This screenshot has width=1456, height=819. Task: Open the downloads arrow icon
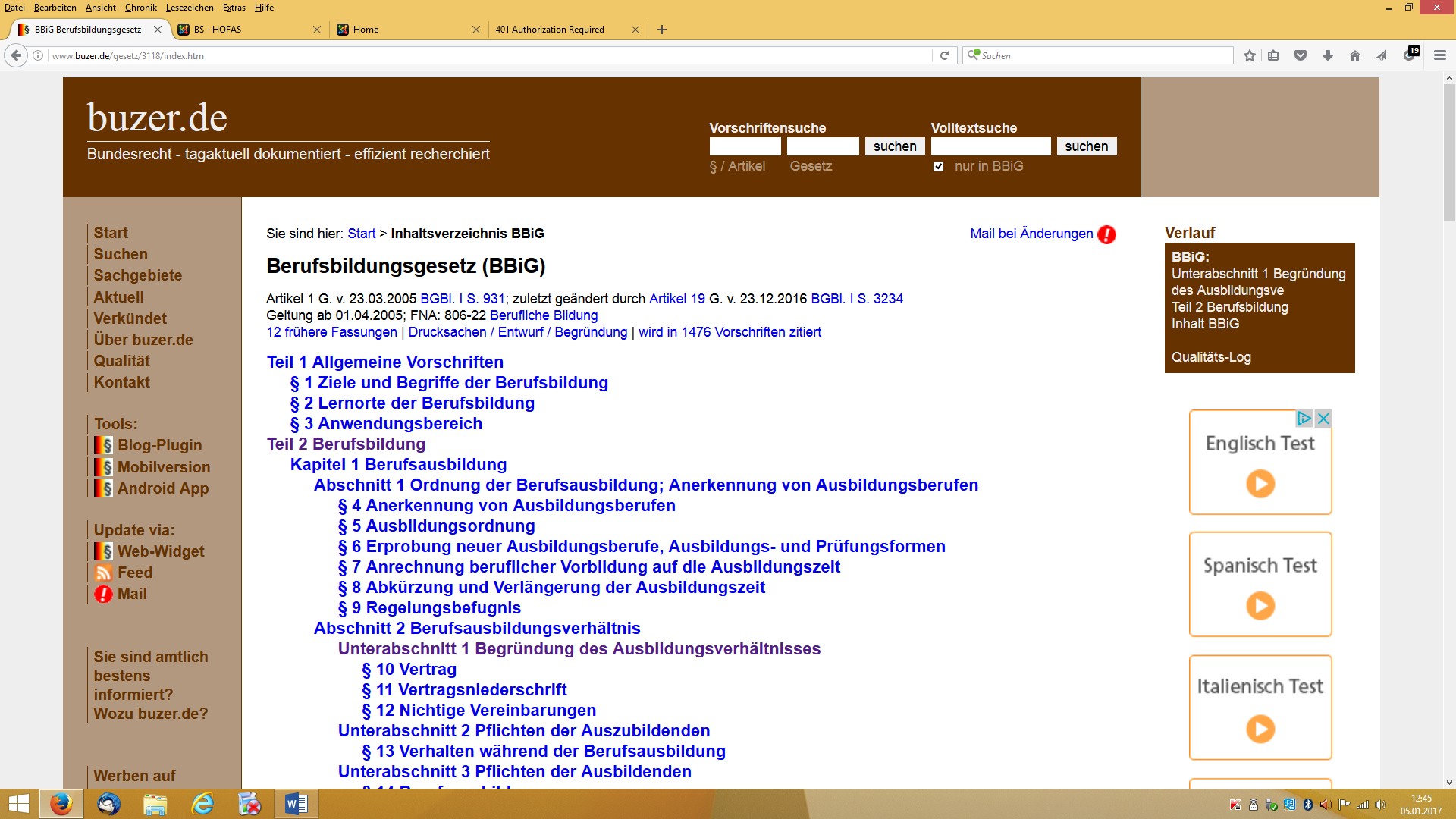(x=1327, y=55)
